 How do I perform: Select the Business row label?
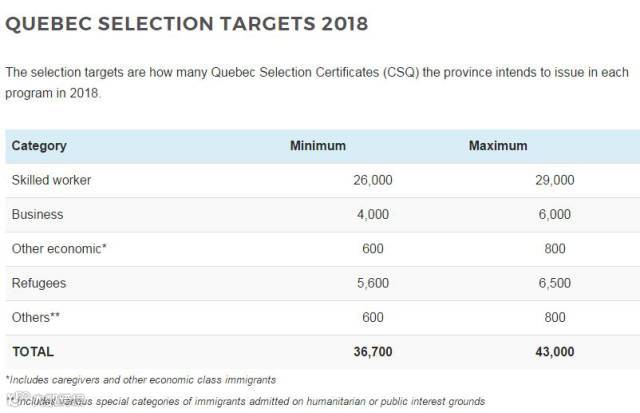[x=37, y=214]
